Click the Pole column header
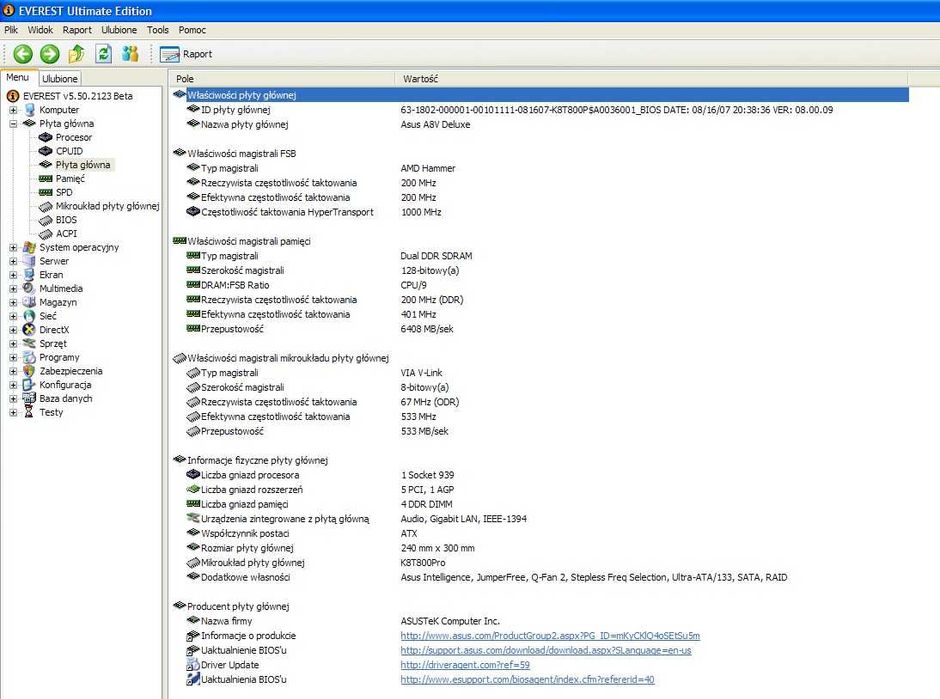 [282, 79]
